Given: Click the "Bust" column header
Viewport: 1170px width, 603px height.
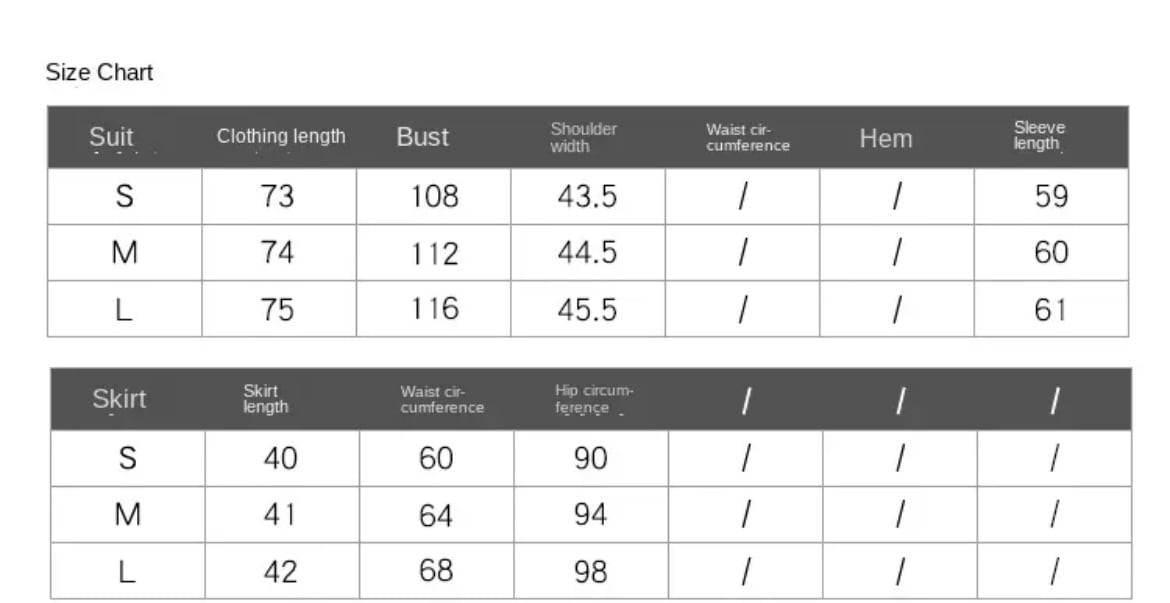Looking at the screenshot, I should tap(422, 137).
